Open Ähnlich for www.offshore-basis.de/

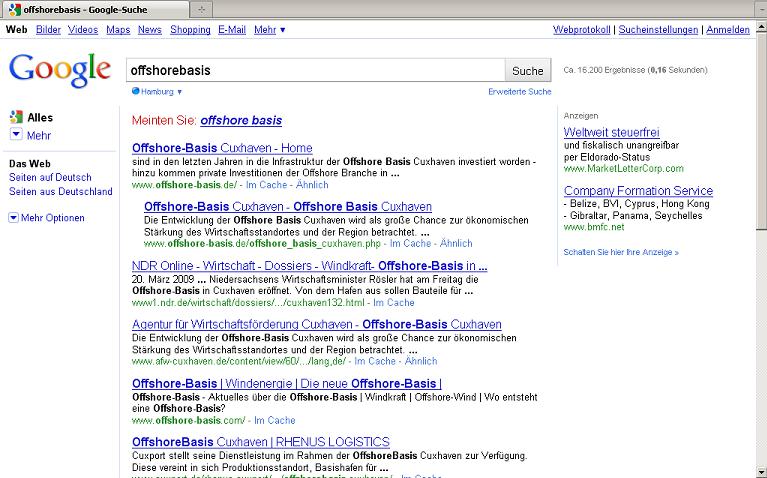click(x=312, y=185)
